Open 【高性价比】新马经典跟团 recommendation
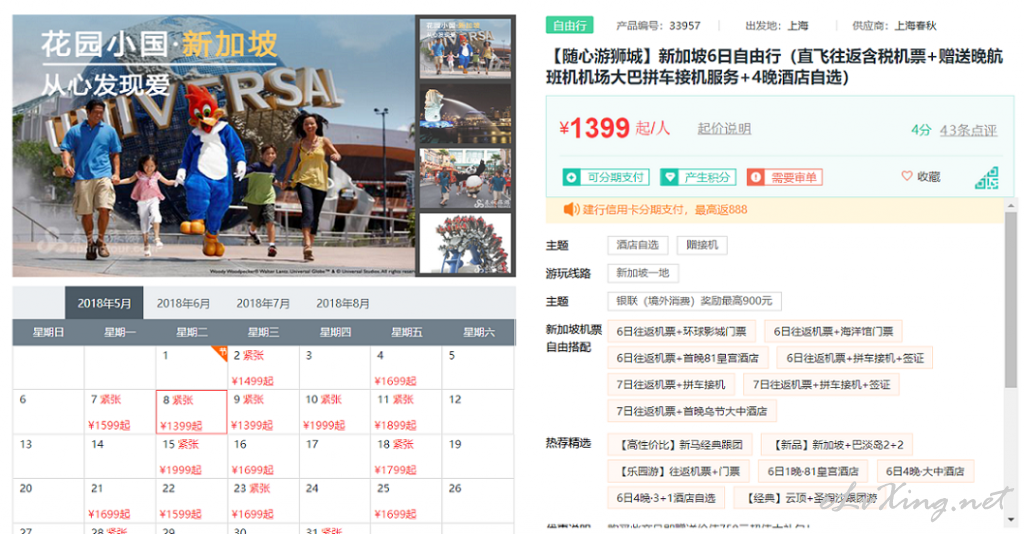The width and height of the screenshot is (1024, 534). [680, 445]
